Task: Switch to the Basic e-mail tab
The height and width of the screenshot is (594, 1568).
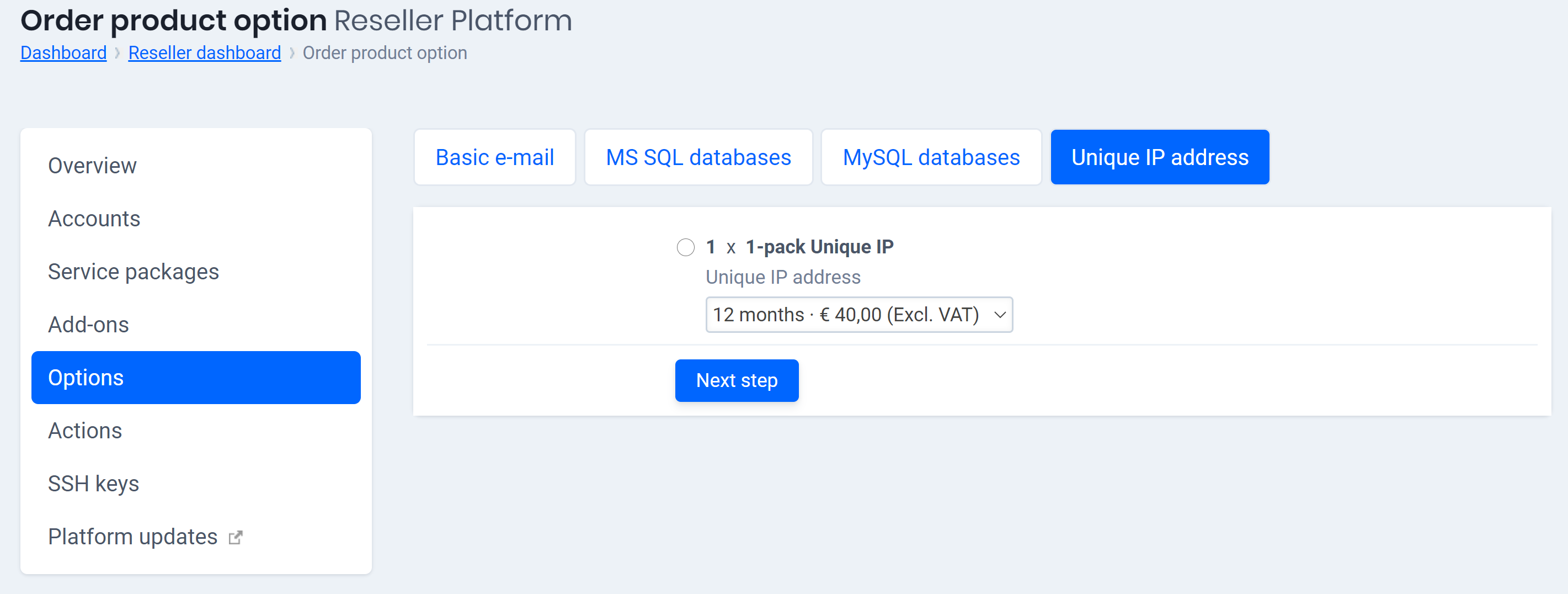Action: pos(494,157)
